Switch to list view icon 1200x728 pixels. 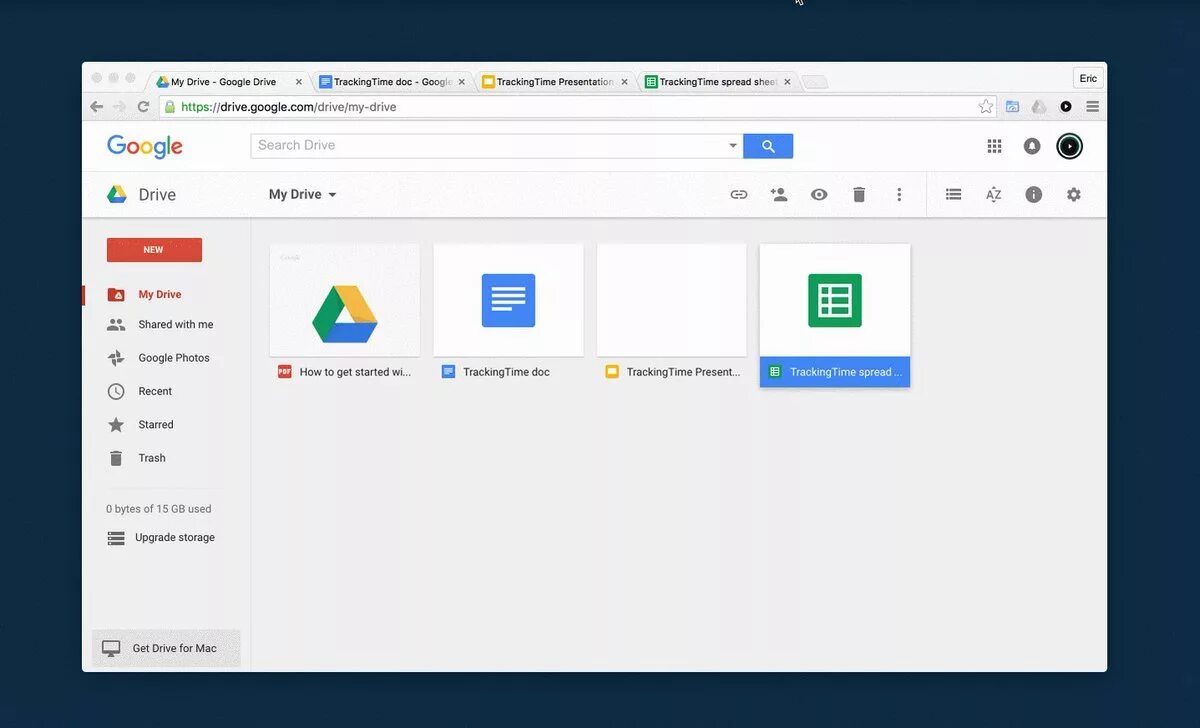tap(953, 195)
